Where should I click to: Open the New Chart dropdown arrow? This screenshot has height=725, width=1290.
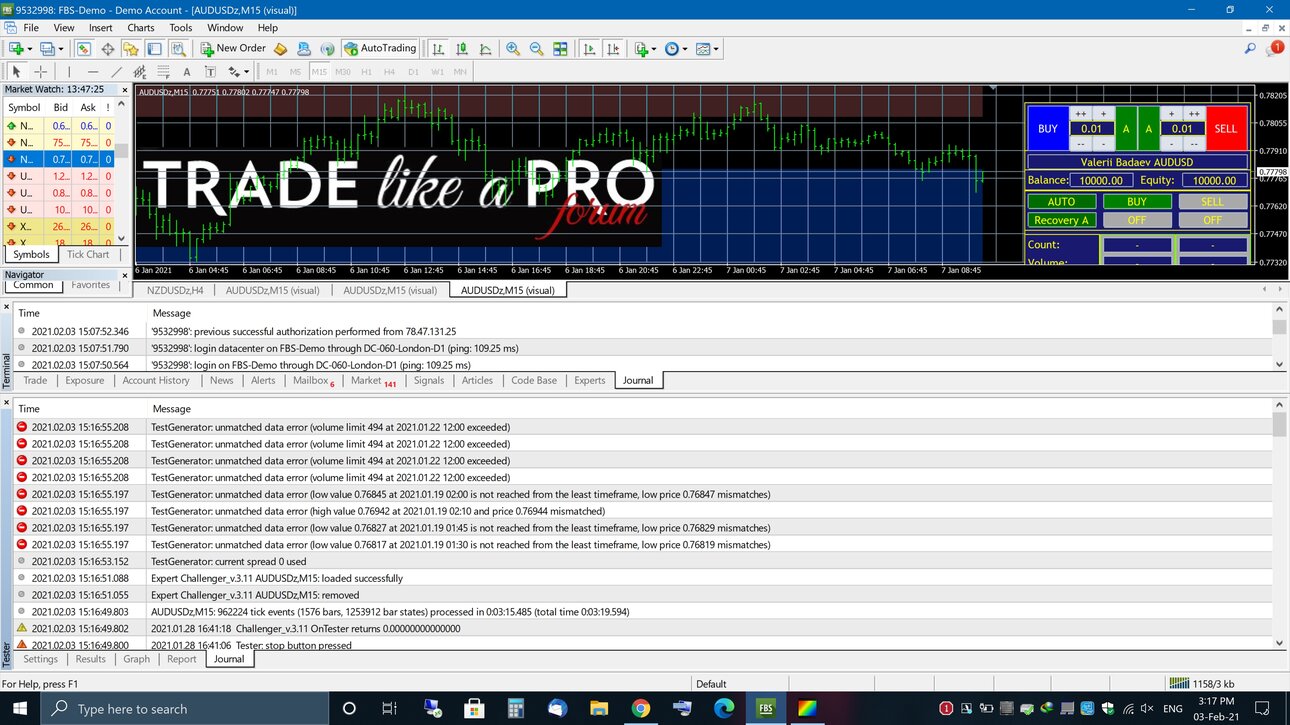tap(30, 48)
